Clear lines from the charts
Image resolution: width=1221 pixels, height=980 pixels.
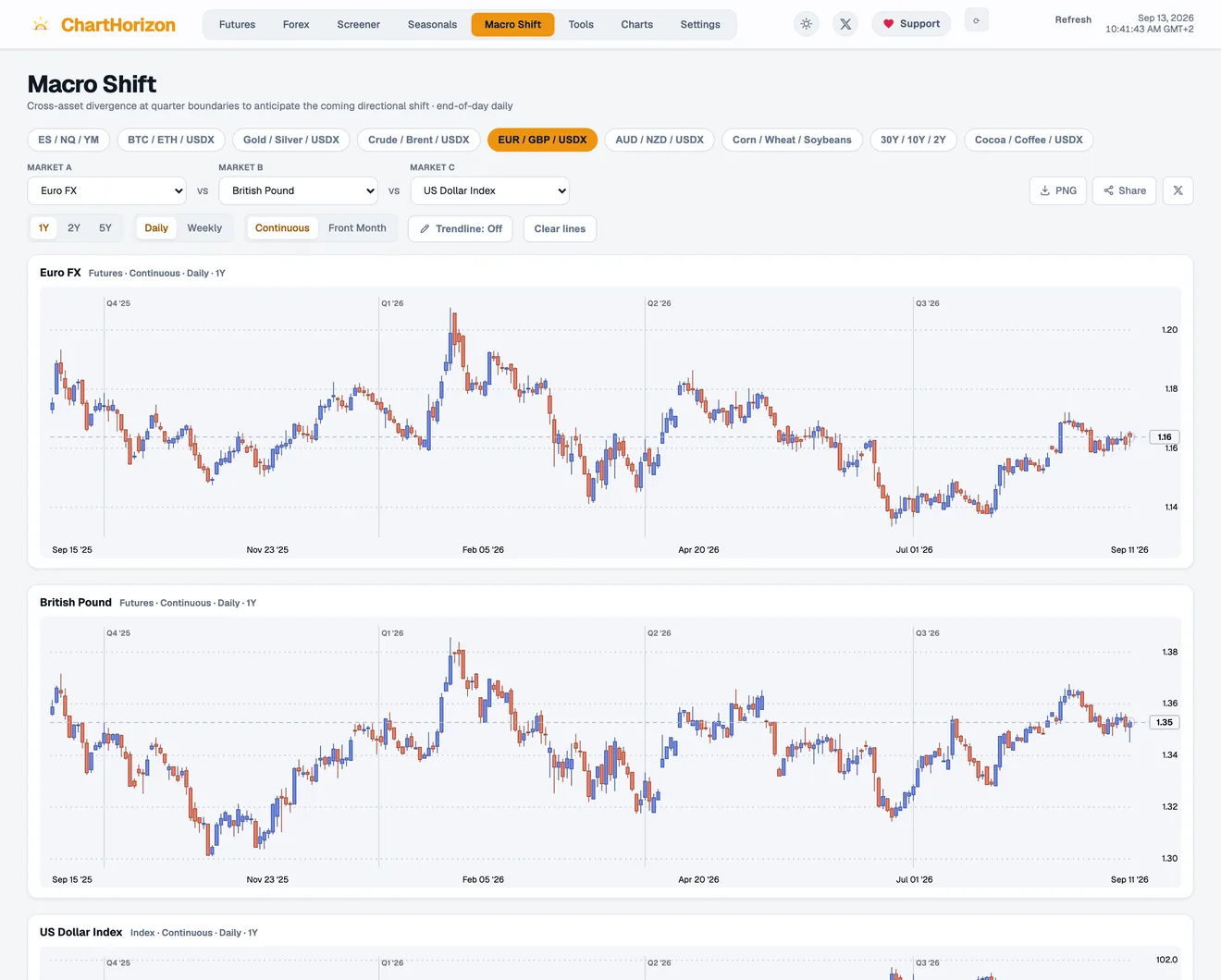(x=560, y=229)
